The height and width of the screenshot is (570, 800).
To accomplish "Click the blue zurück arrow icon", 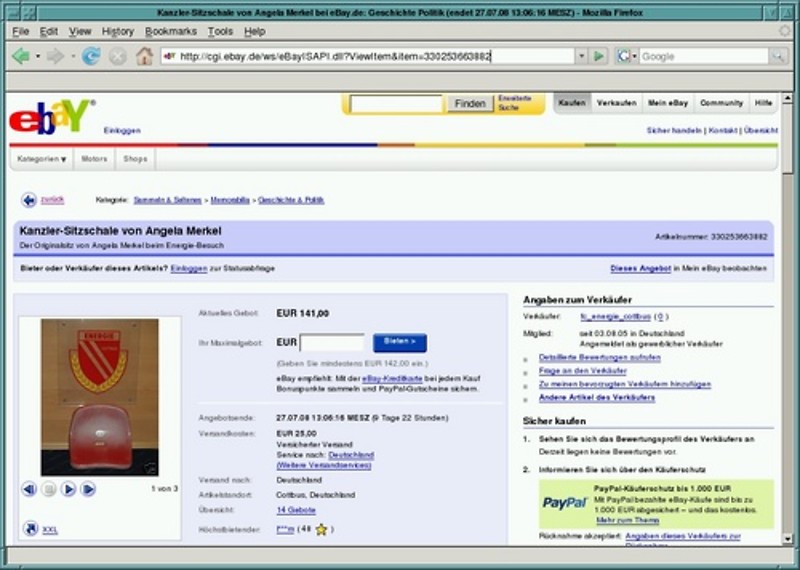I will (29, 200).
